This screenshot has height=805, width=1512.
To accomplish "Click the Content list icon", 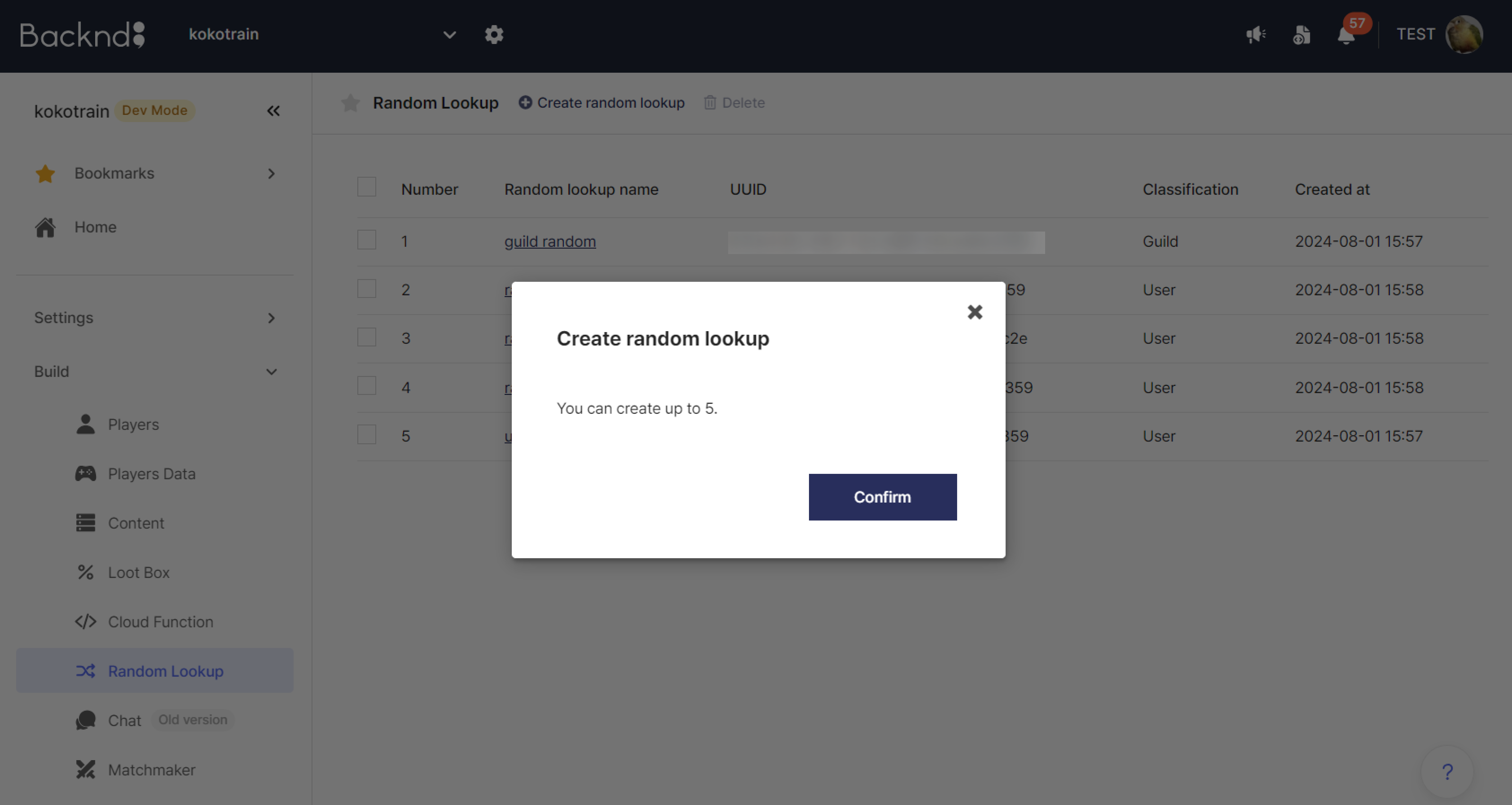I will click(86, 523).
